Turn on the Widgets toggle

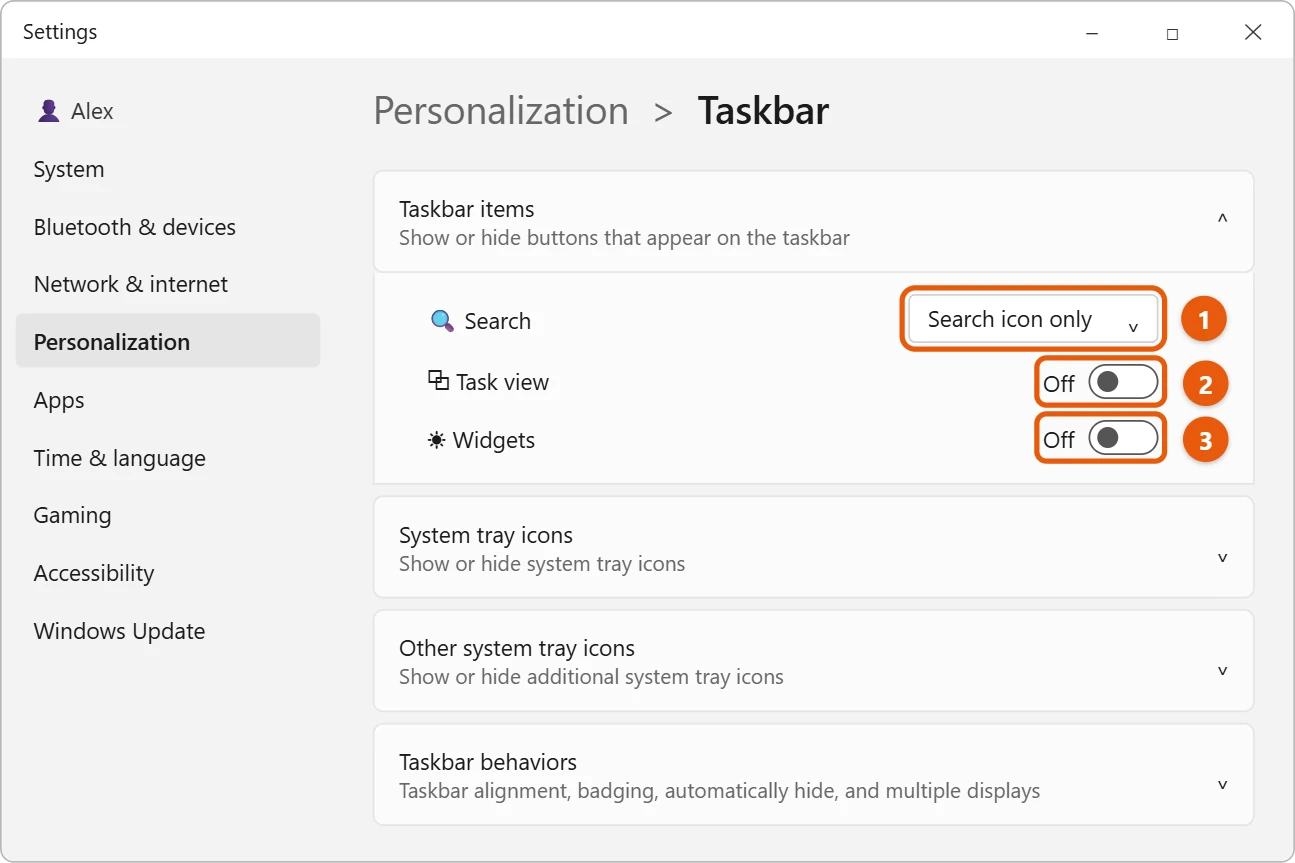(1123, 439)
